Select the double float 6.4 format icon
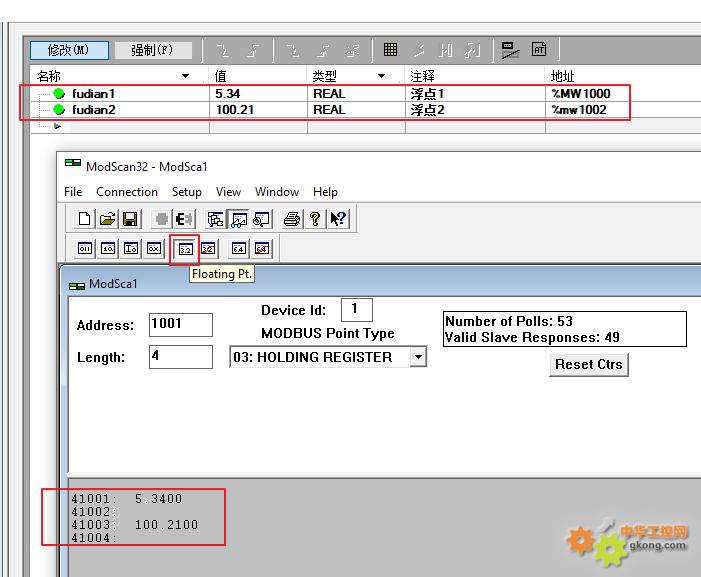701x577 pixels. tap(239, 248)
